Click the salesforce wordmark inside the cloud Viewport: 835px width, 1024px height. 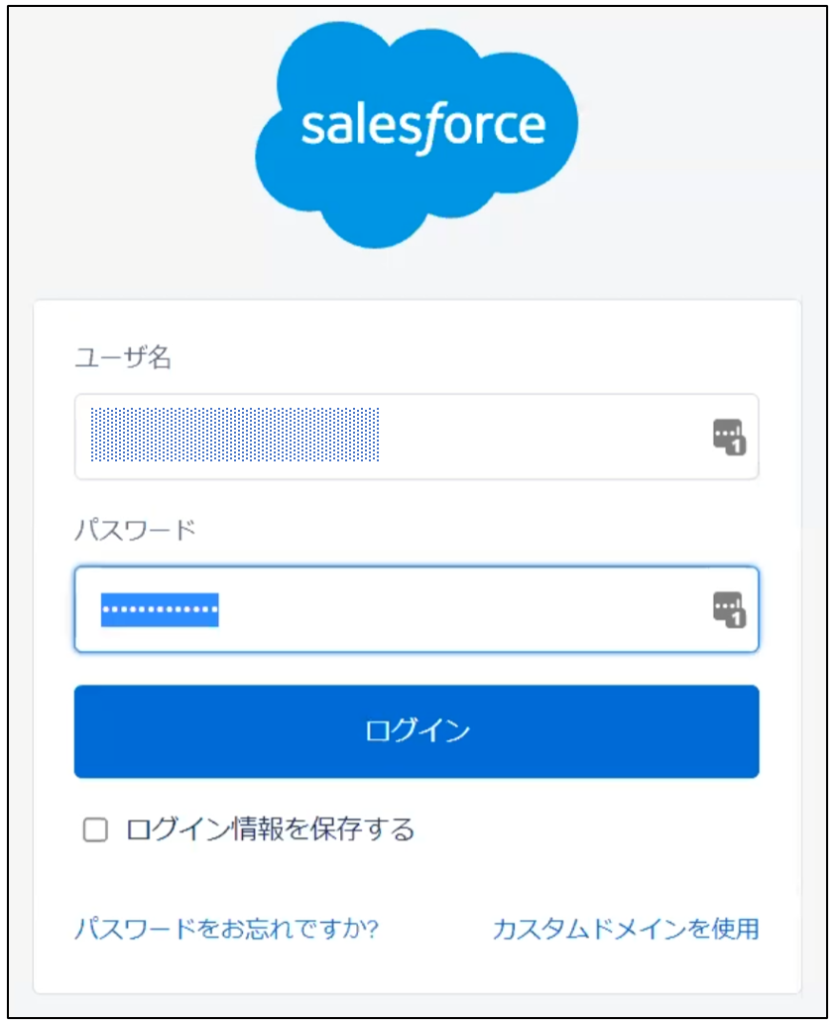[423, 127]
